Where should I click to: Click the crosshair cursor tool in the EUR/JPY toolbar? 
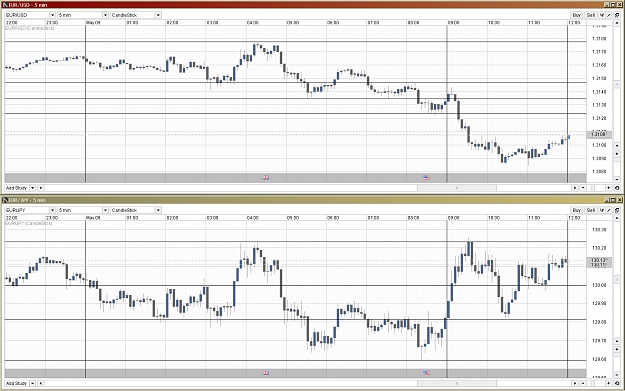(x=602, y=210)
